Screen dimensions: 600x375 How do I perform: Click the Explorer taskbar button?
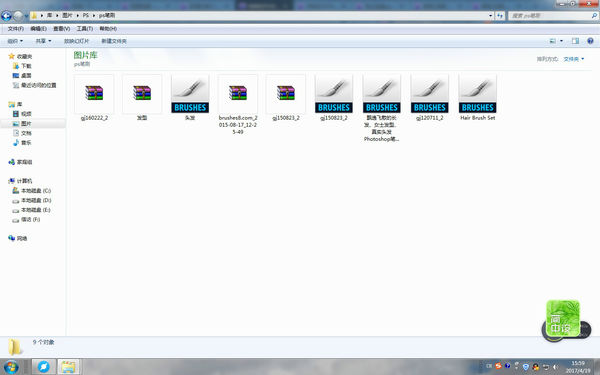68,367
